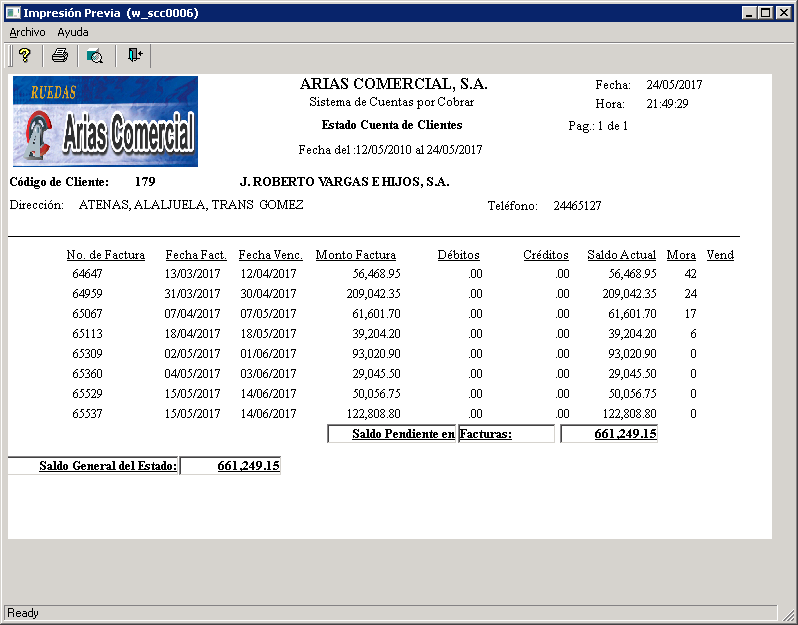
Task: Click the Estado Cuenta de Clientes title
Action: [x=392, y=125]
